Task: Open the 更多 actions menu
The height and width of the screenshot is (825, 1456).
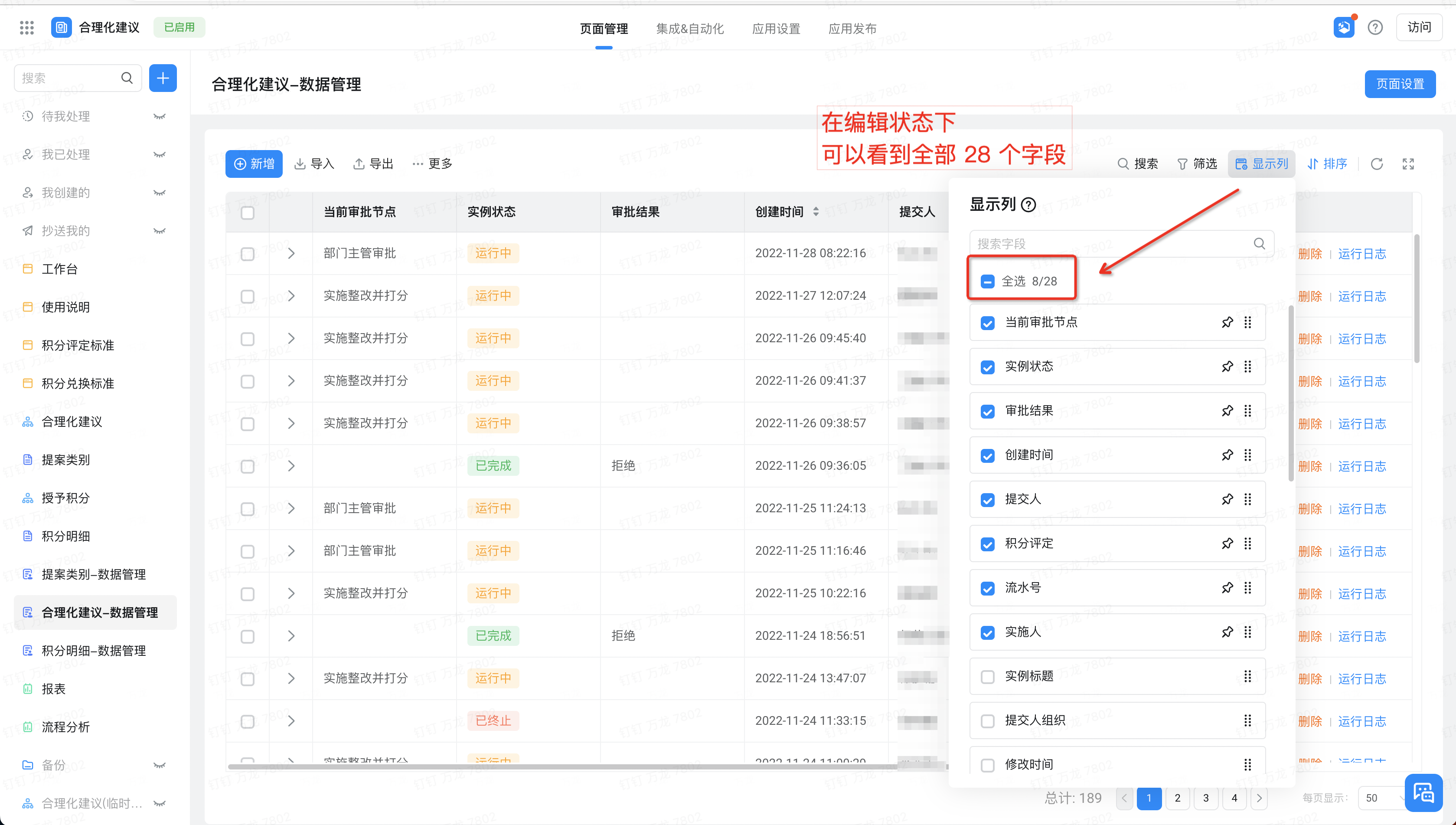Action: pos(432,164)
